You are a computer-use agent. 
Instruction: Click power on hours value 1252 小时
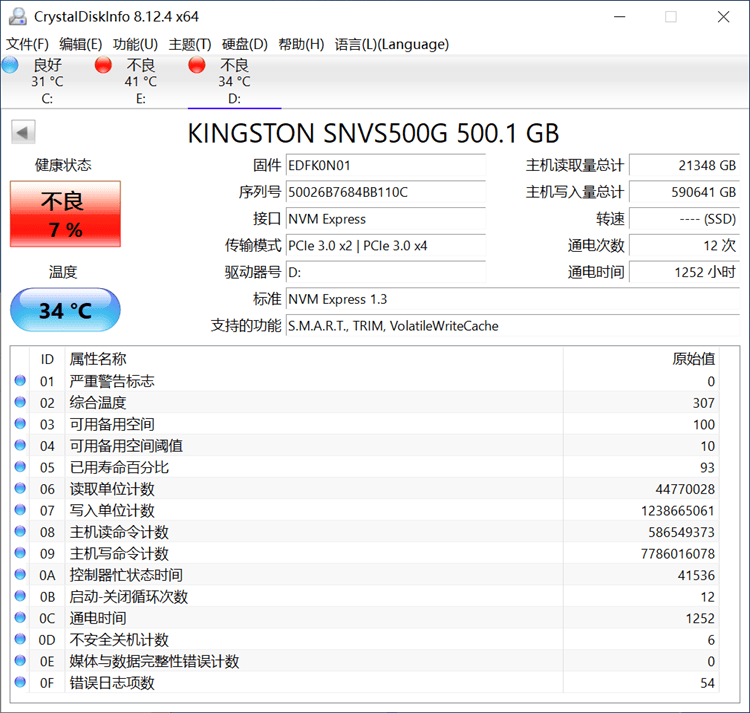click(x=684, y=273)
